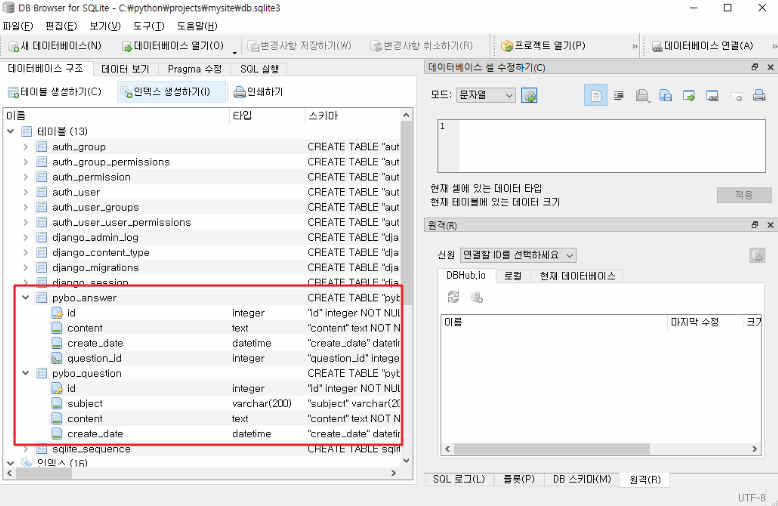Open the File menu
This screenshot has height=506, width=778.
click(x=18, y=26)
